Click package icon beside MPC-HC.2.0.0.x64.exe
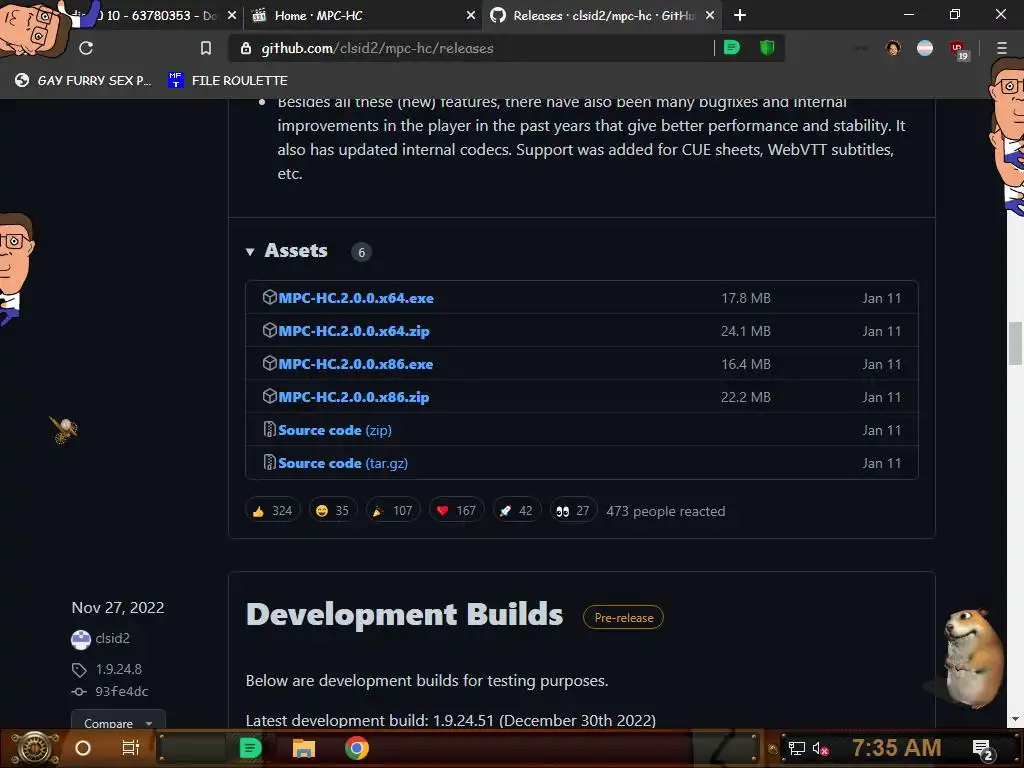The height and width of the screenshot is (768, 1024). coord(270,297)
